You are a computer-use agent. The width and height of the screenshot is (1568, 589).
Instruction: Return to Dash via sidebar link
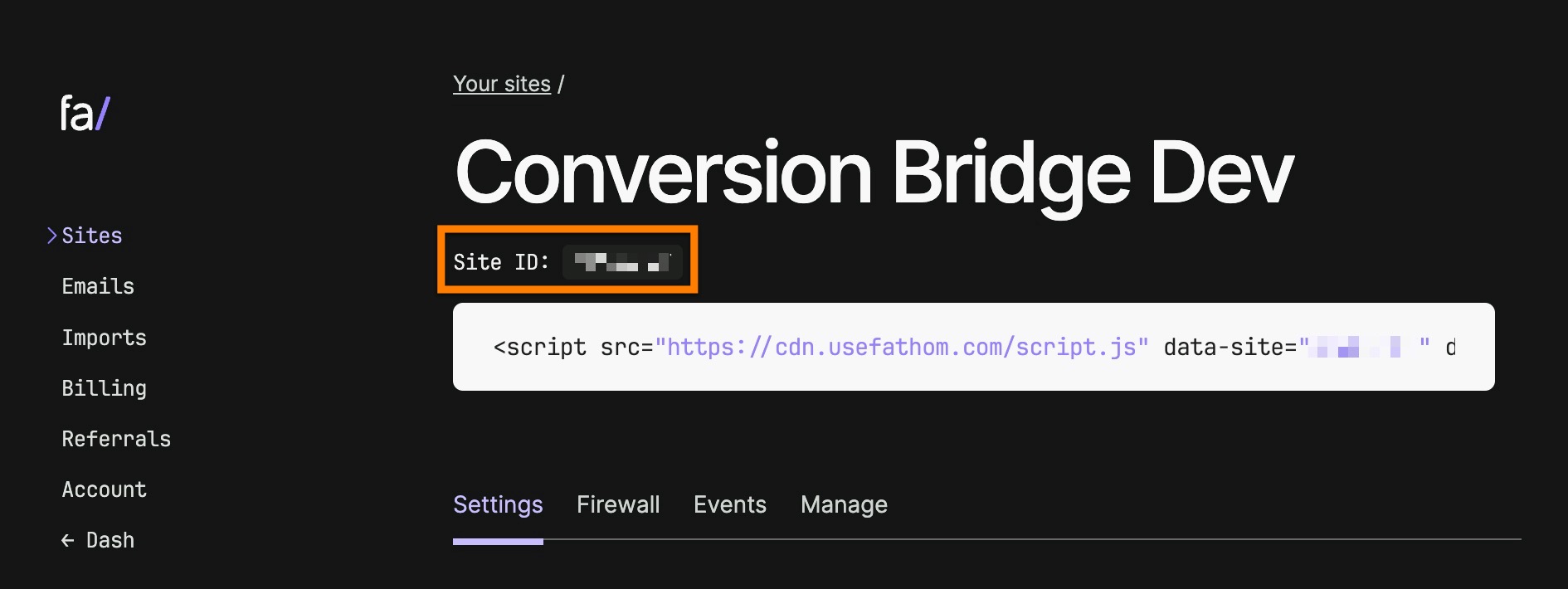(x=110, y=539)
